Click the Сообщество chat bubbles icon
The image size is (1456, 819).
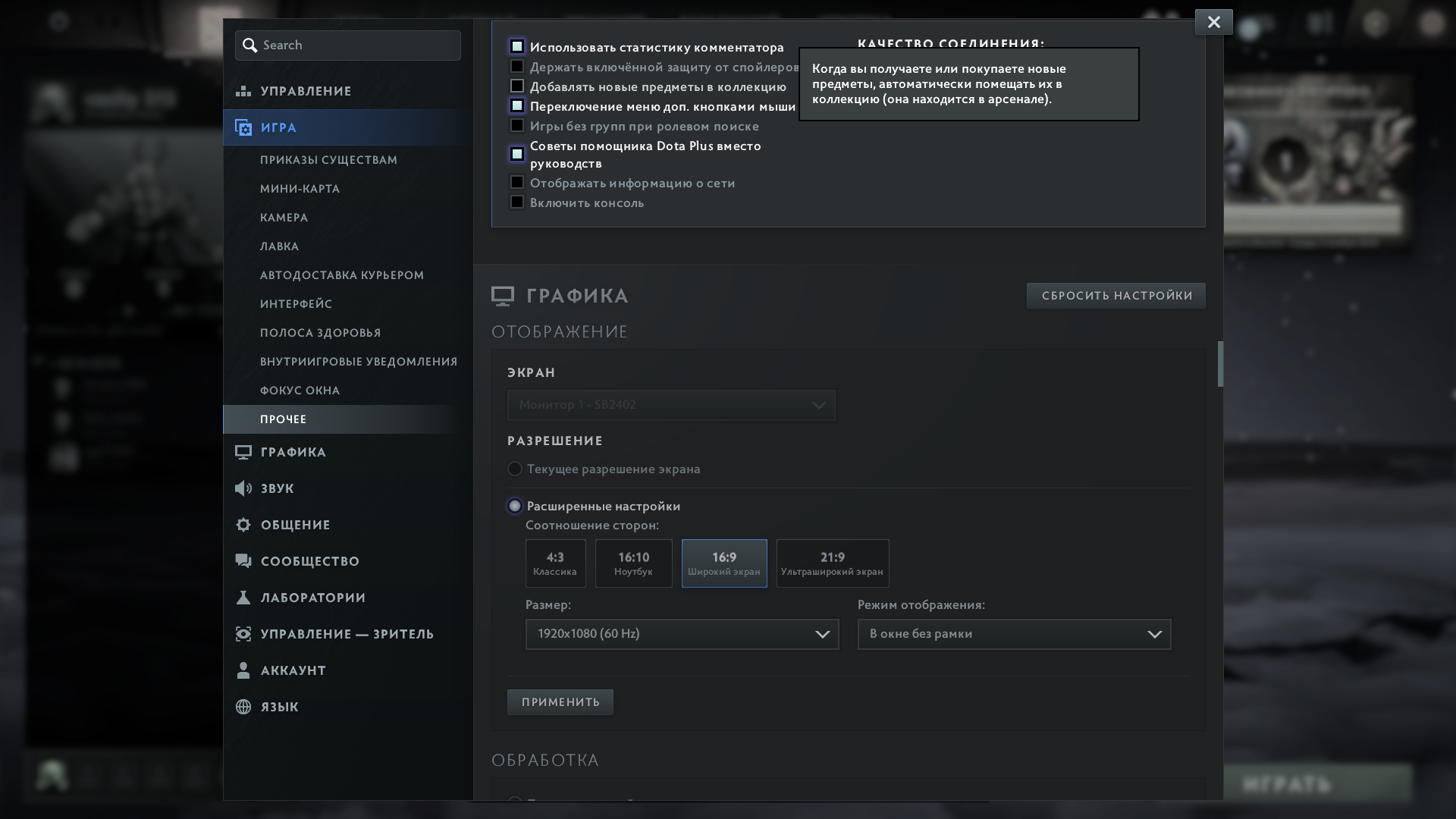(243, 562)
